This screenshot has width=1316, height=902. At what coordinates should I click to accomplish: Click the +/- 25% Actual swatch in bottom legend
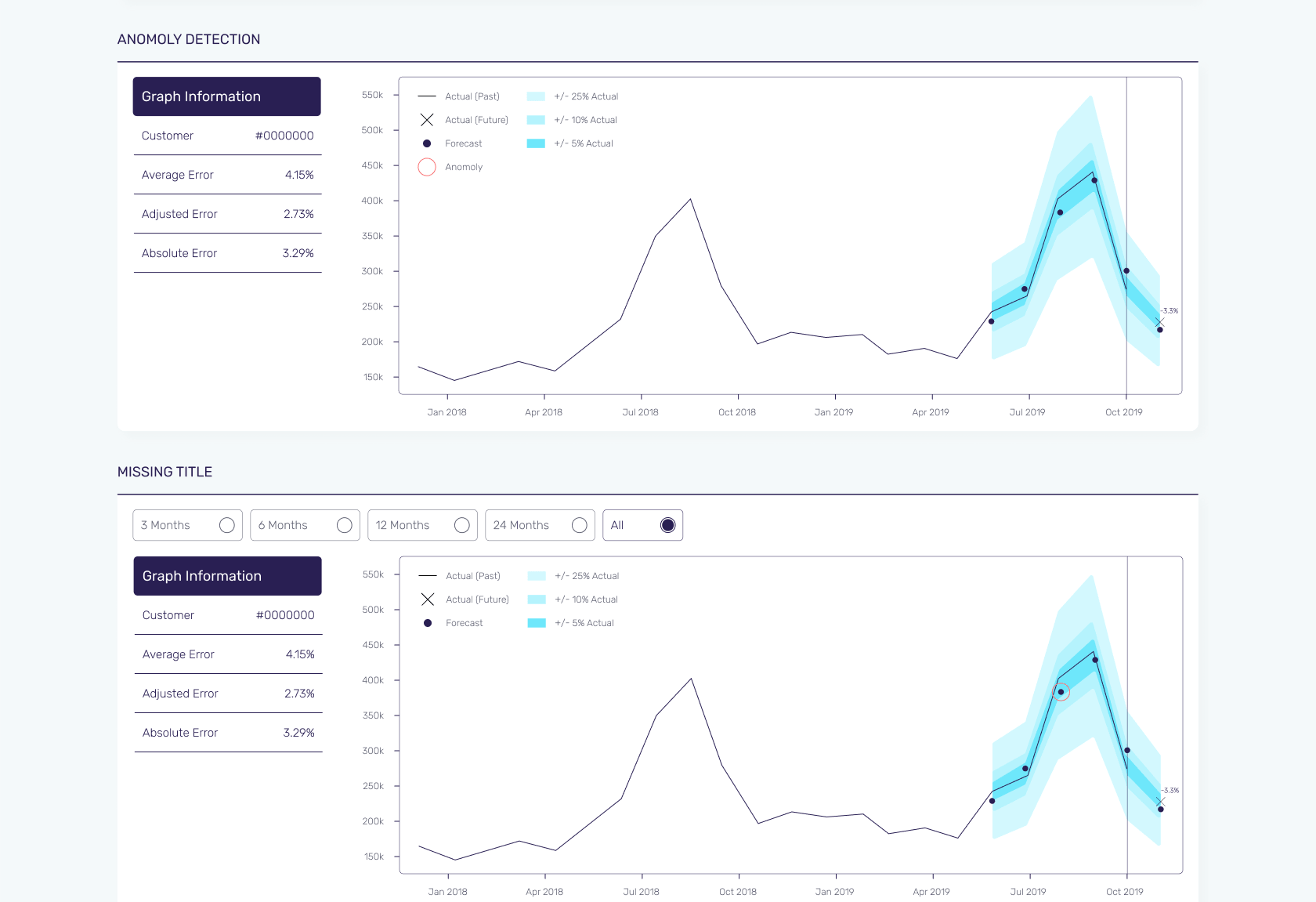tap(537, 576)
